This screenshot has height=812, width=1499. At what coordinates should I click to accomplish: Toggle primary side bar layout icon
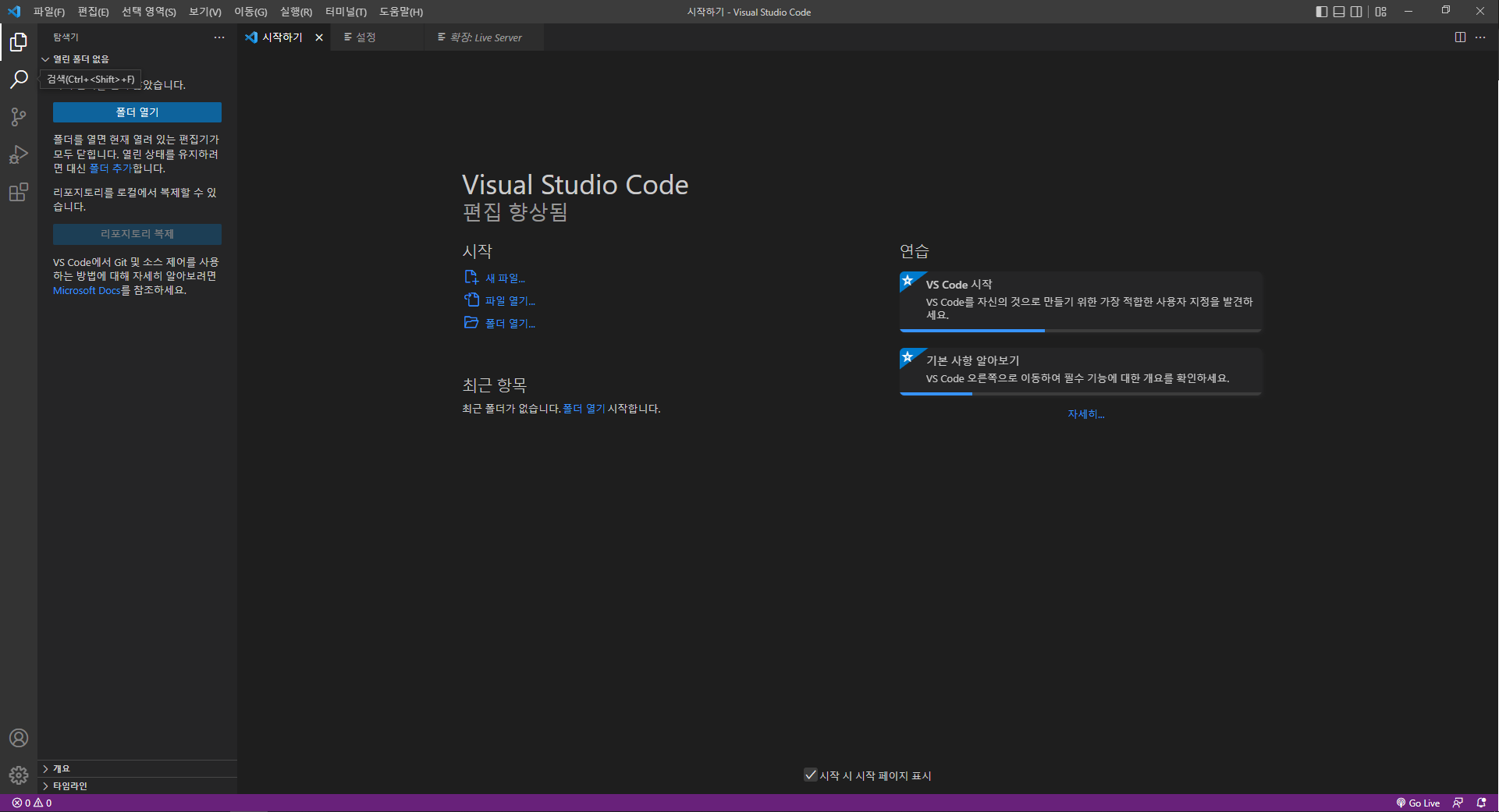click(1321, 12)
